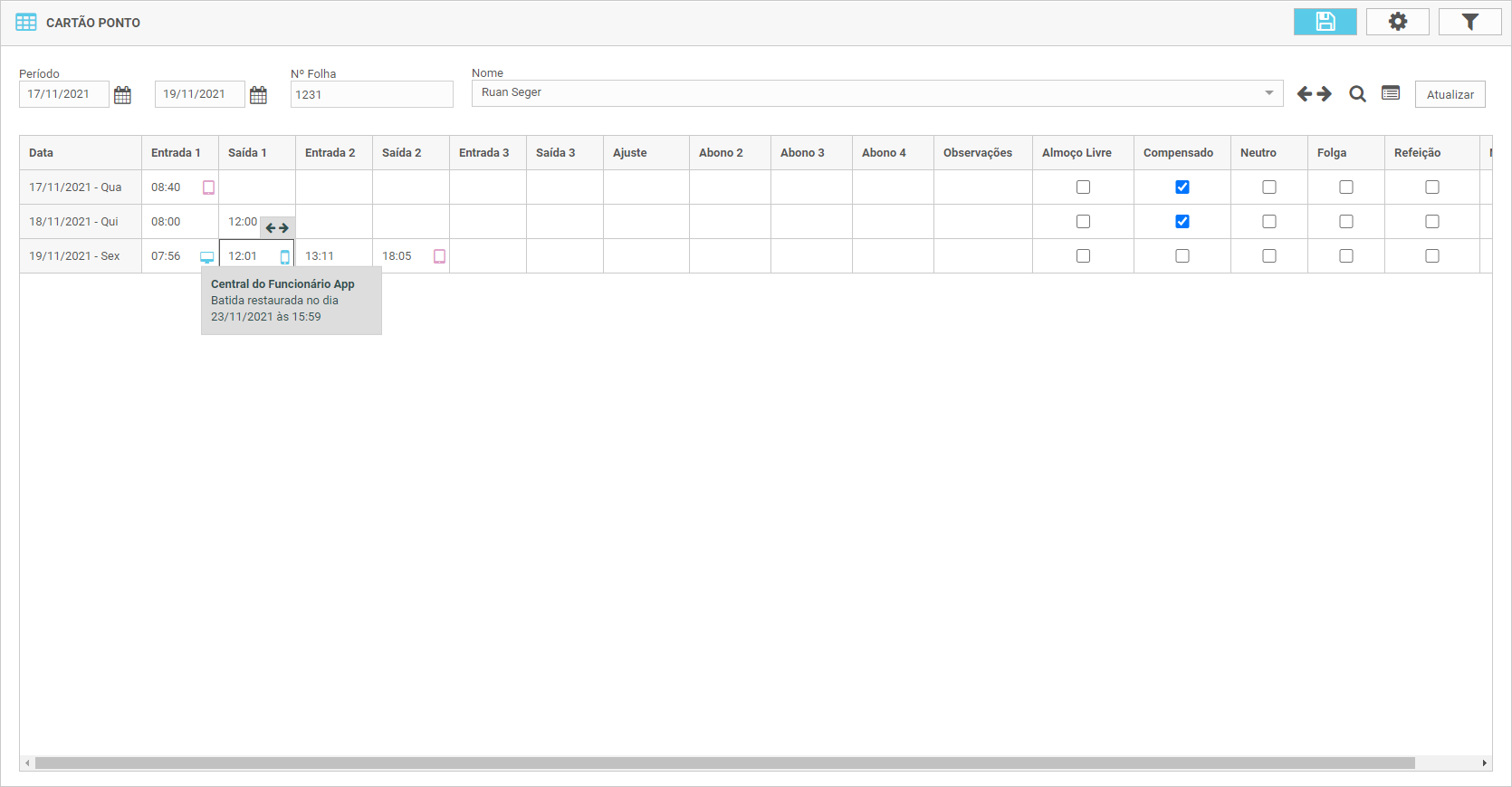Enable Folga checkbox for 19/11/2021
The width and height of the screenshot is (1512, 787).
point(1345,256)
